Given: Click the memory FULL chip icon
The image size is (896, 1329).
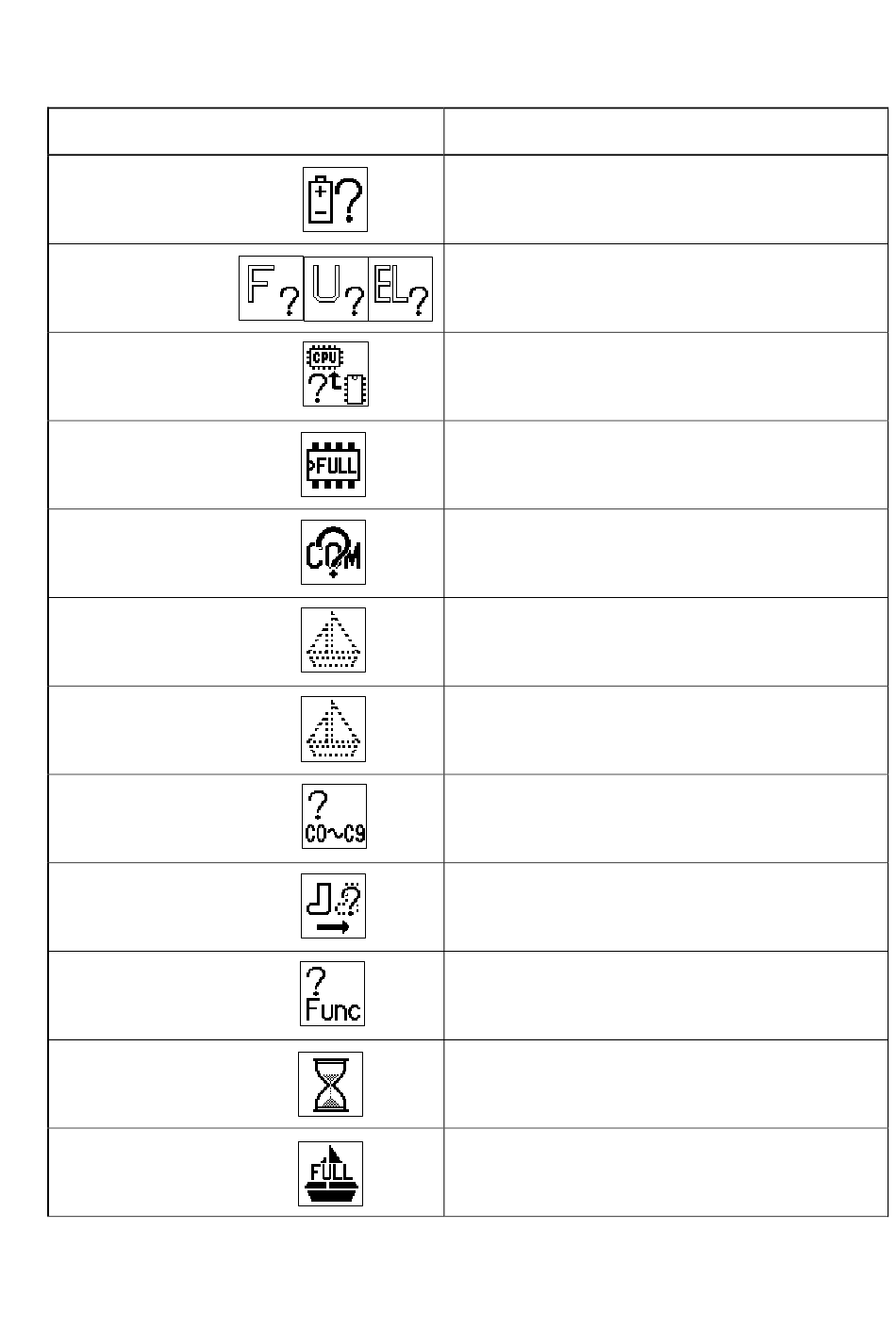Looking at the screenshot, I should [333, 465].
